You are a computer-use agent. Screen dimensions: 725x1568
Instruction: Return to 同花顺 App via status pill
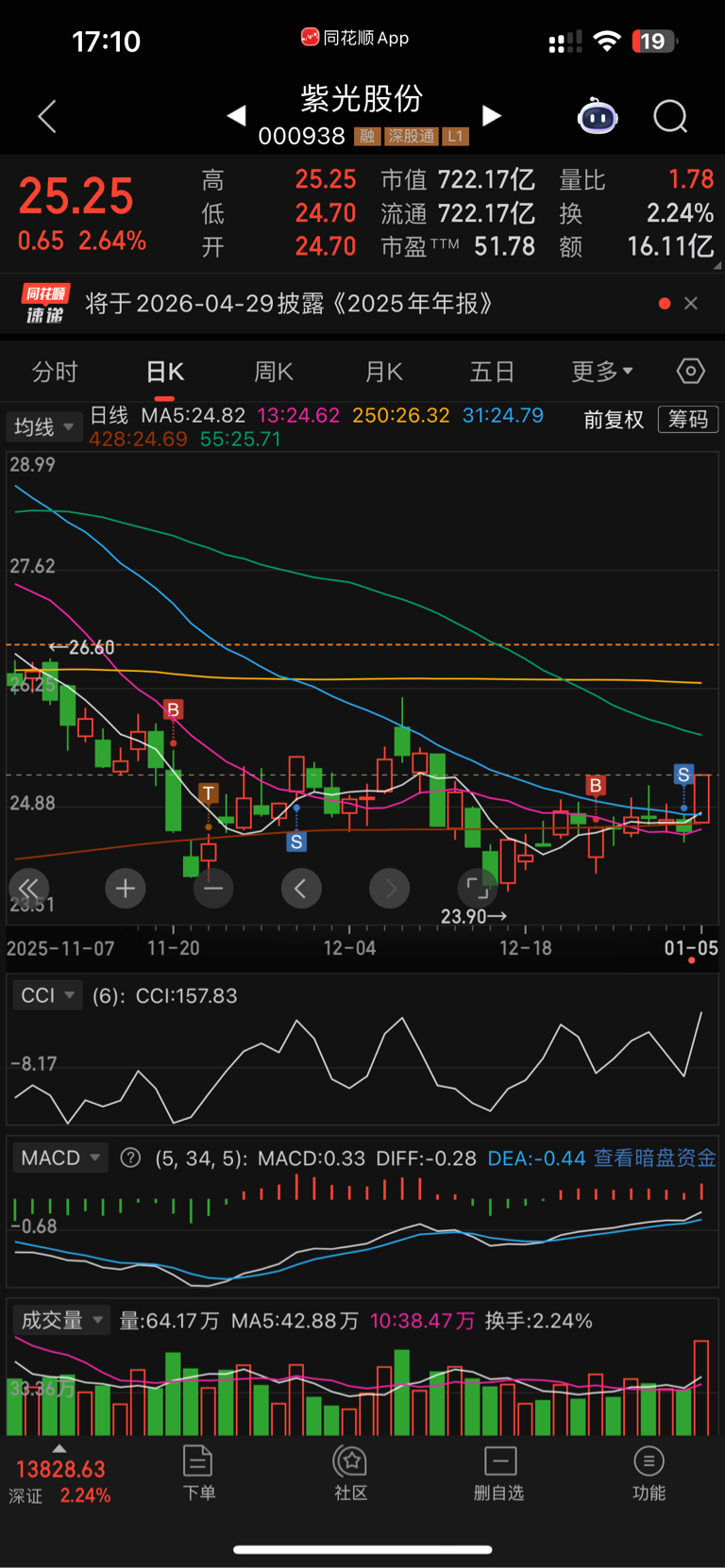355,38
